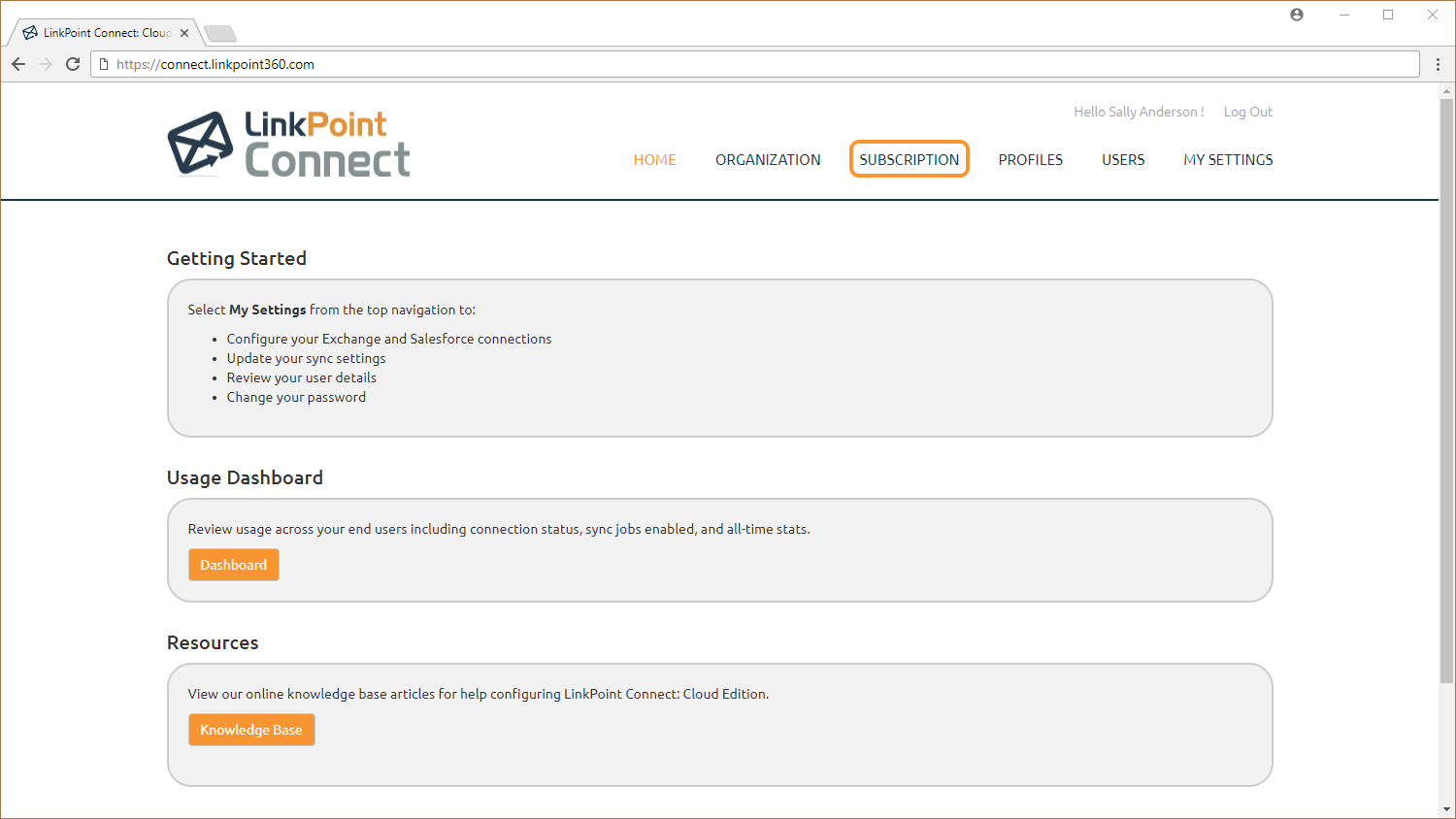
Task: Reload the page with the refresh icon
Action: pos(73,64)
